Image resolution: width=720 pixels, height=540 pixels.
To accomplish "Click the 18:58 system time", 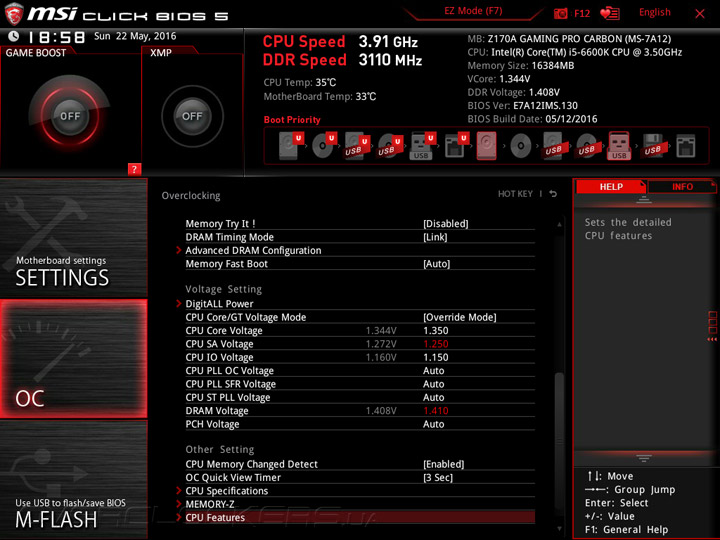I will (x=56, y=37).
